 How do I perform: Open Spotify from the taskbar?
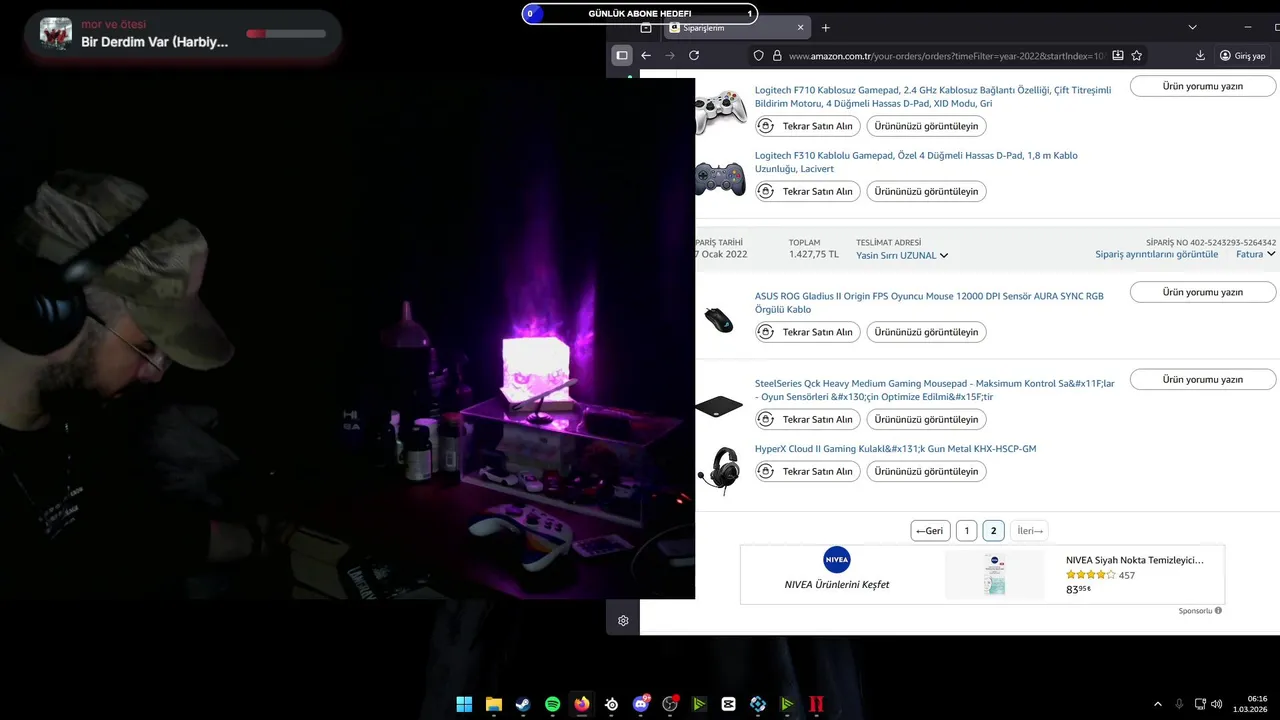pos(553,704)
